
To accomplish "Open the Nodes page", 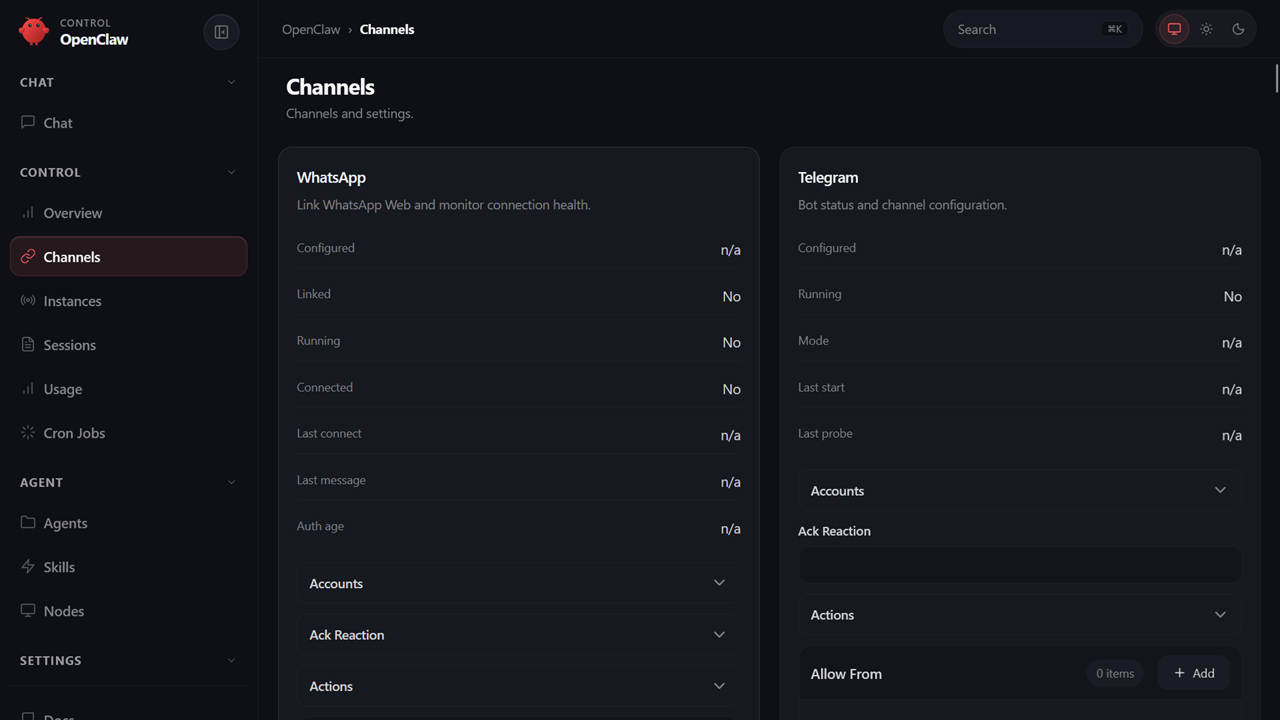I will pyautogui.click(x=128, y=611).
